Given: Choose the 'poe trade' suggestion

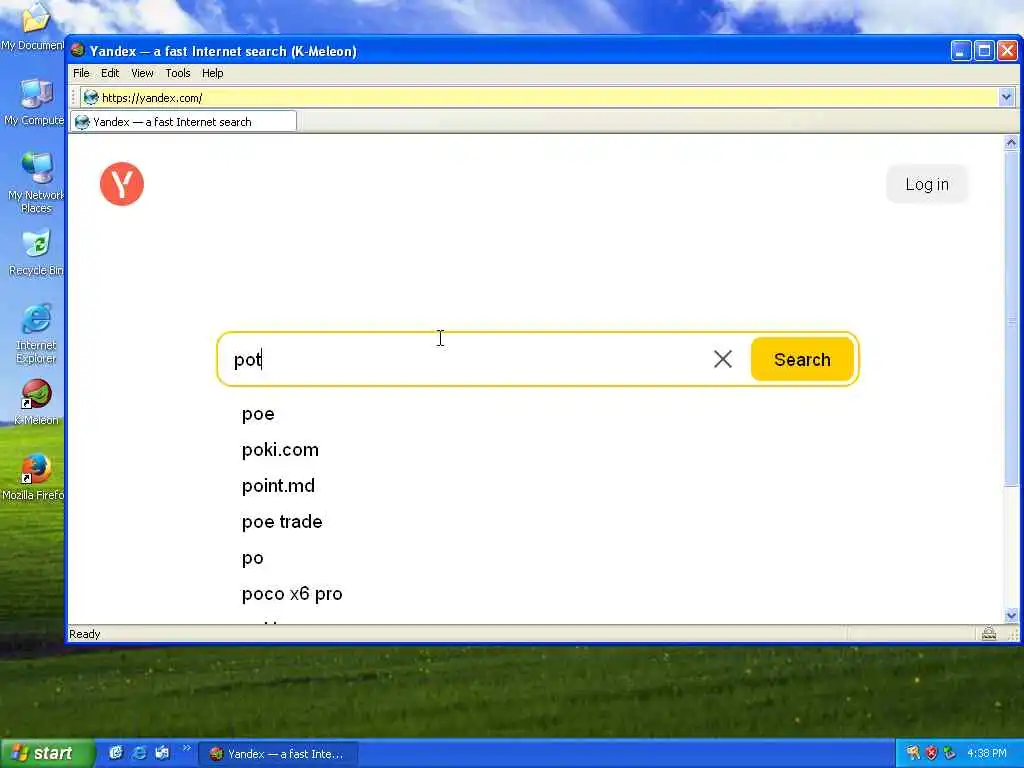Looking at the screenshot, I should point(282,522).
